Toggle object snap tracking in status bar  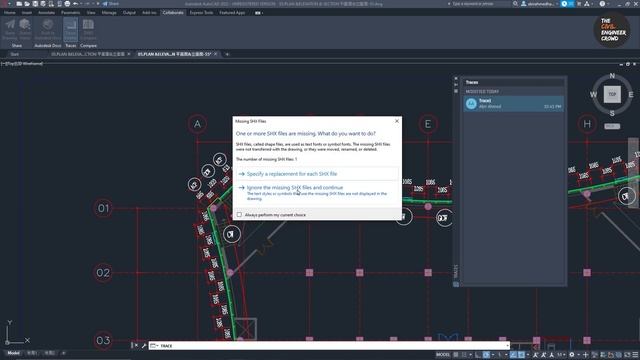tap(513, 355)
